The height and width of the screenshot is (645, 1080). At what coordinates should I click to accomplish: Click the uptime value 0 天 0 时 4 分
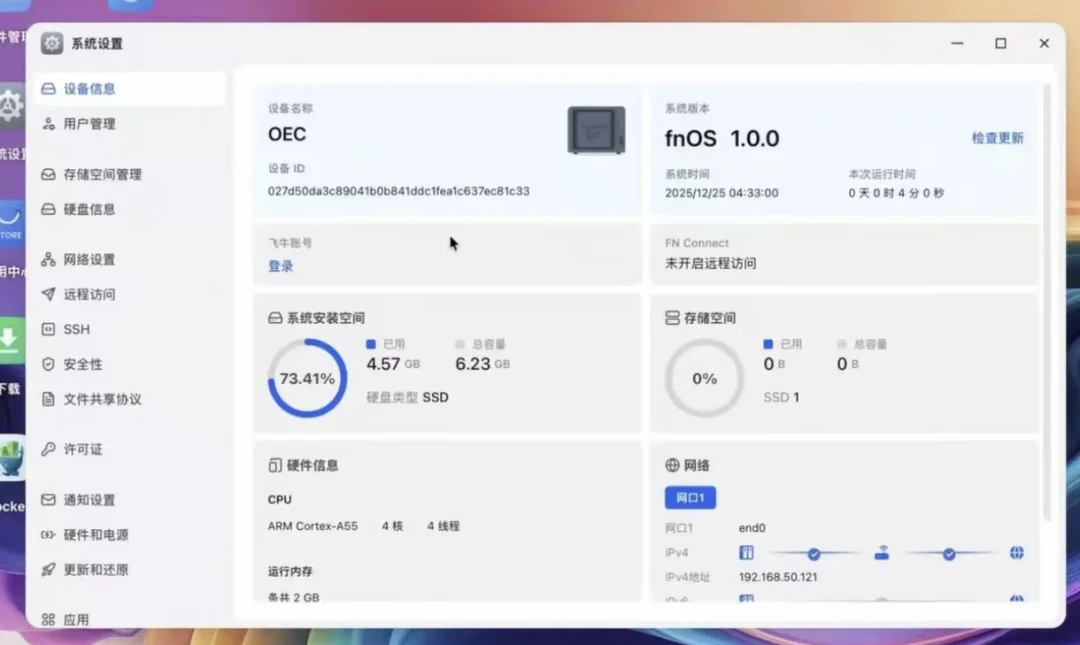click(896, 193)
